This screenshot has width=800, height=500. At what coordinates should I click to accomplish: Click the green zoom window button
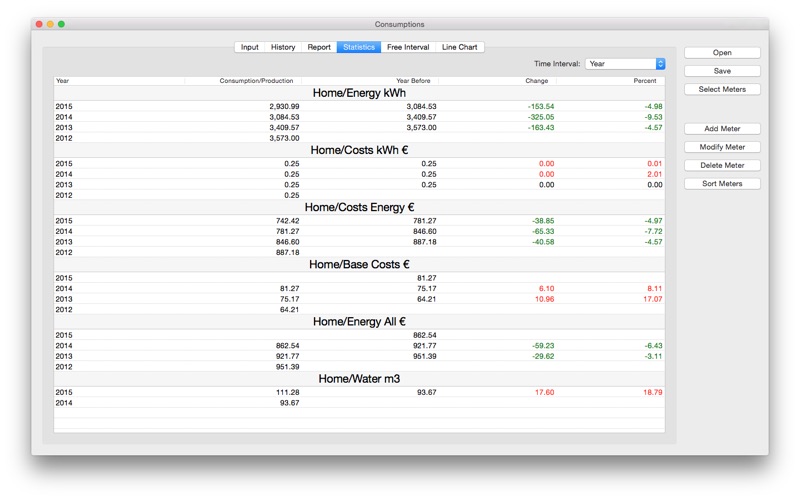pyautogui.click(x=61, y=24)
